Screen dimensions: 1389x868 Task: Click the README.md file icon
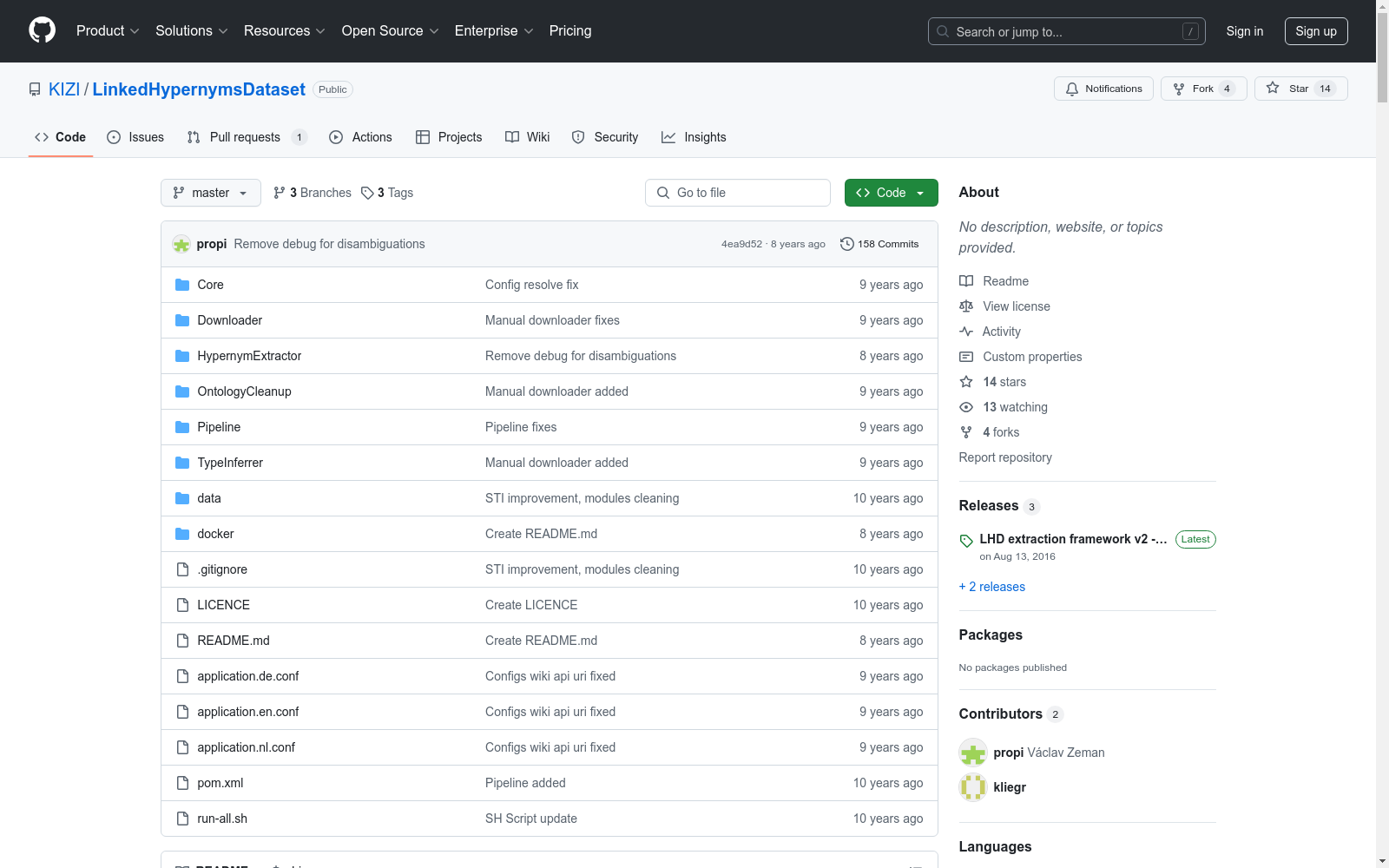click(182, 641)
